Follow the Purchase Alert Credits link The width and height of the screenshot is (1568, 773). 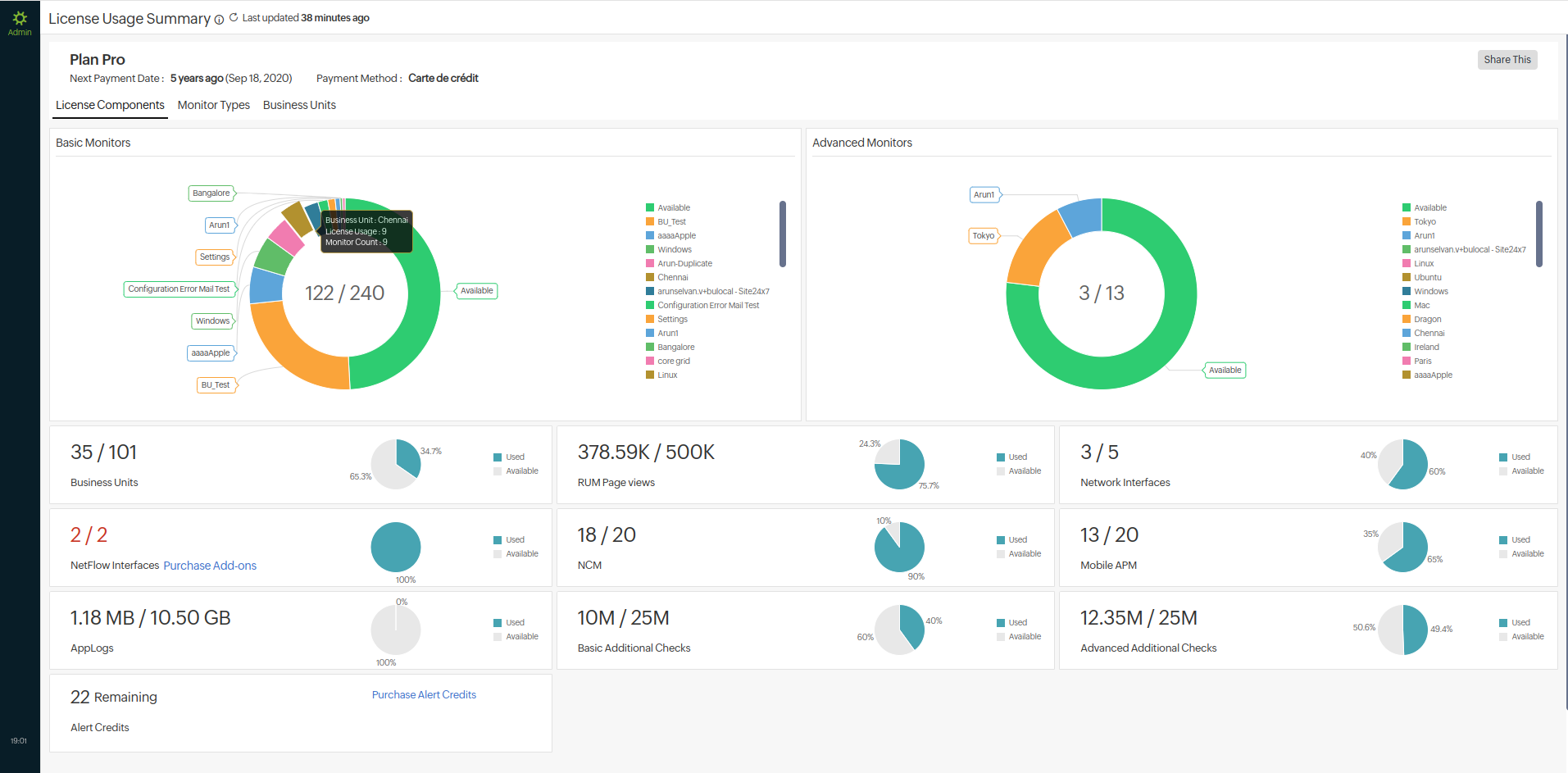(x=424, y=694)
